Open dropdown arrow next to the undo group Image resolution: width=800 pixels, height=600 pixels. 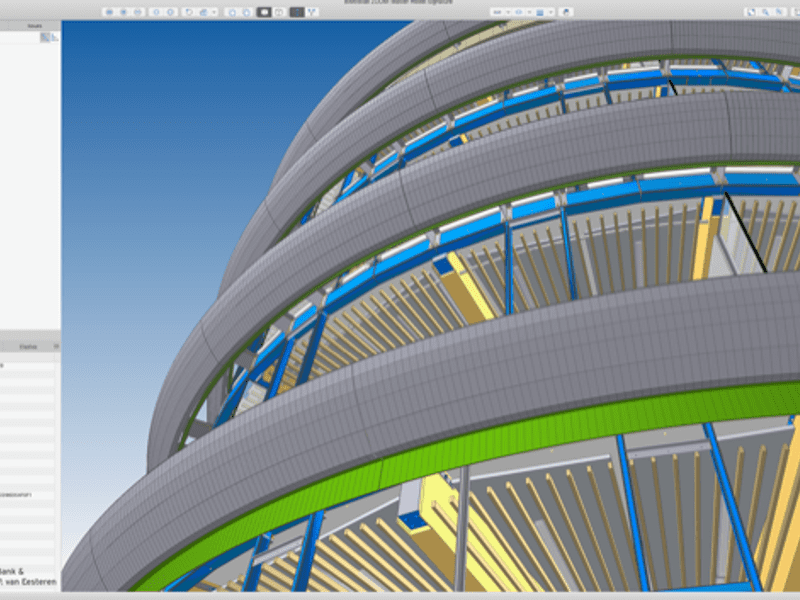point(214,12)
